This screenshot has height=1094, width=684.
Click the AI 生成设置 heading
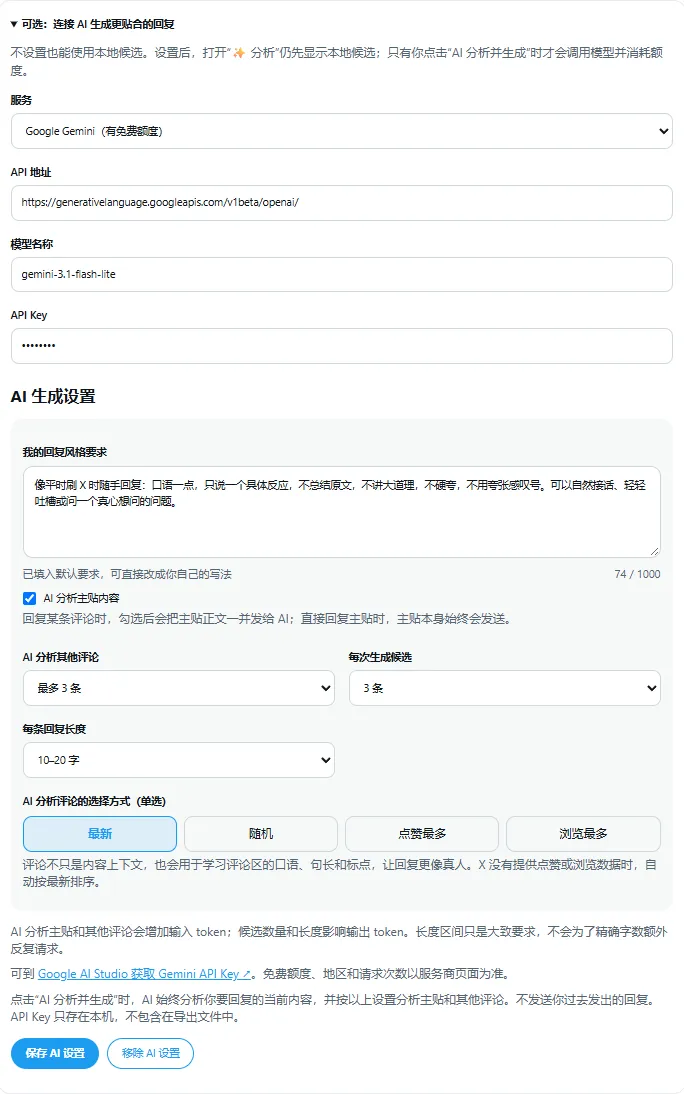pos(53,396)
